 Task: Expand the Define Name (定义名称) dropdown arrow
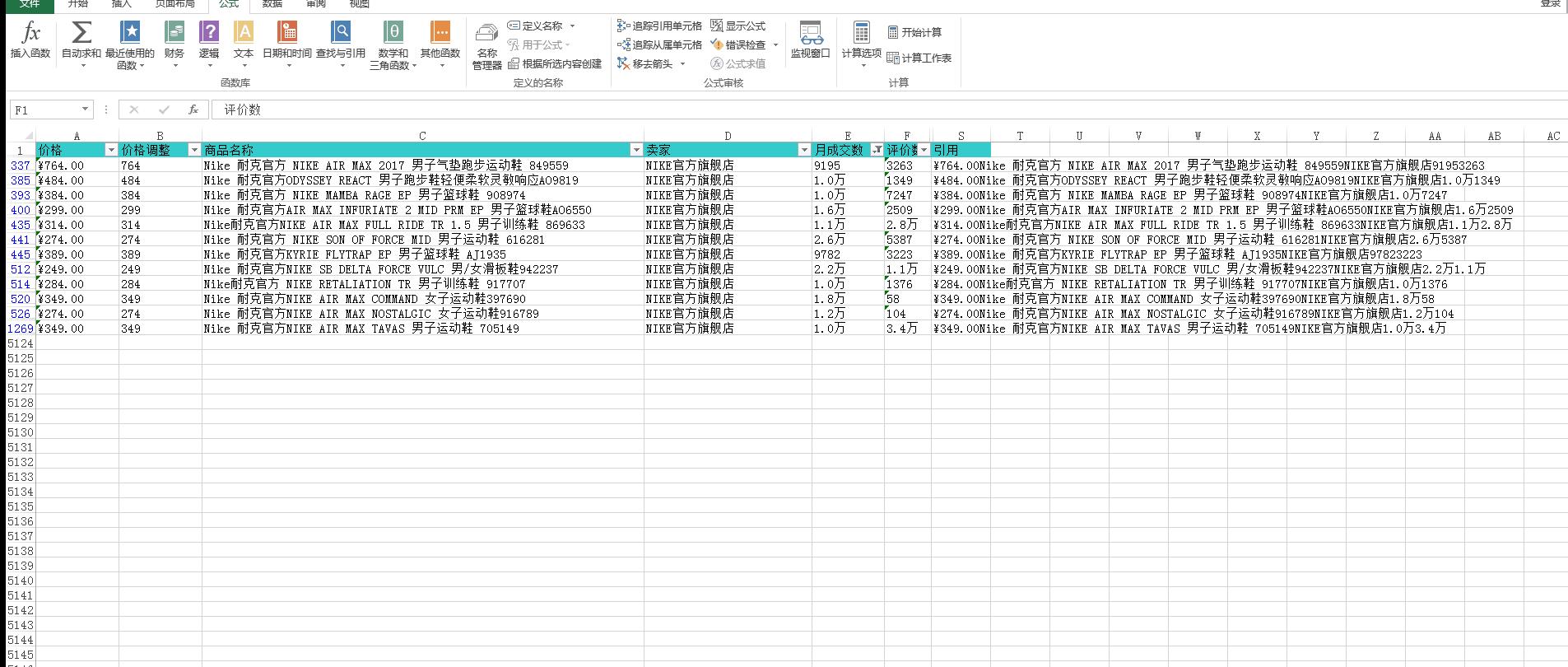pyautogui.click(x=573, y=26)
